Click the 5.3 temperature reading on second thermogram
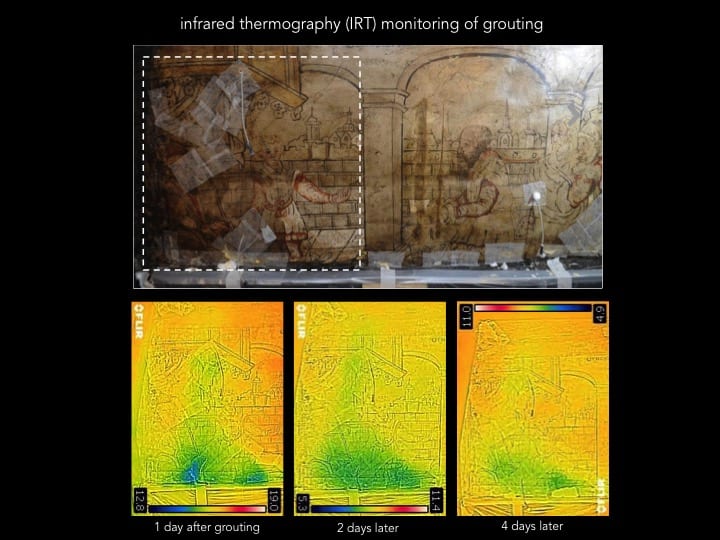This screenshot has width=720, height=540. (302, 502)
